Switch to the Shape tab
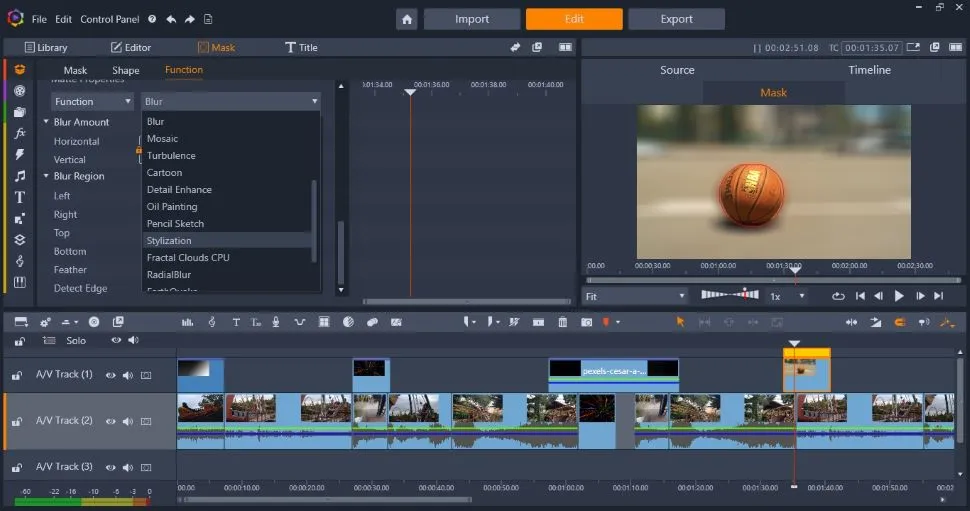Image resolution: width=970 pixels, height=511 pixels. (x=126, y=70)
